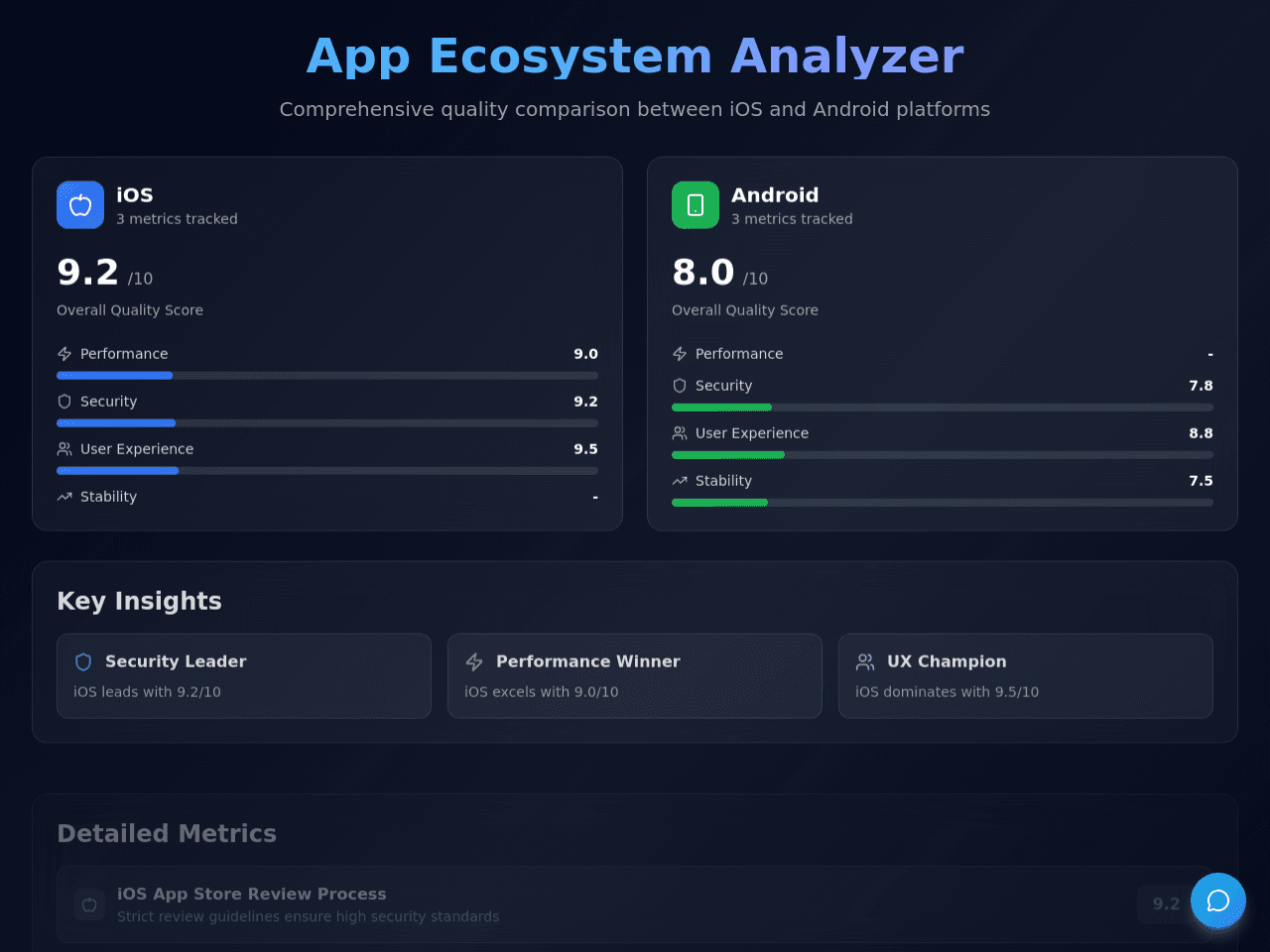Click the Android User Experience progress bar
The width and height of the screenshot is (1270, 952).
(943, 455)
